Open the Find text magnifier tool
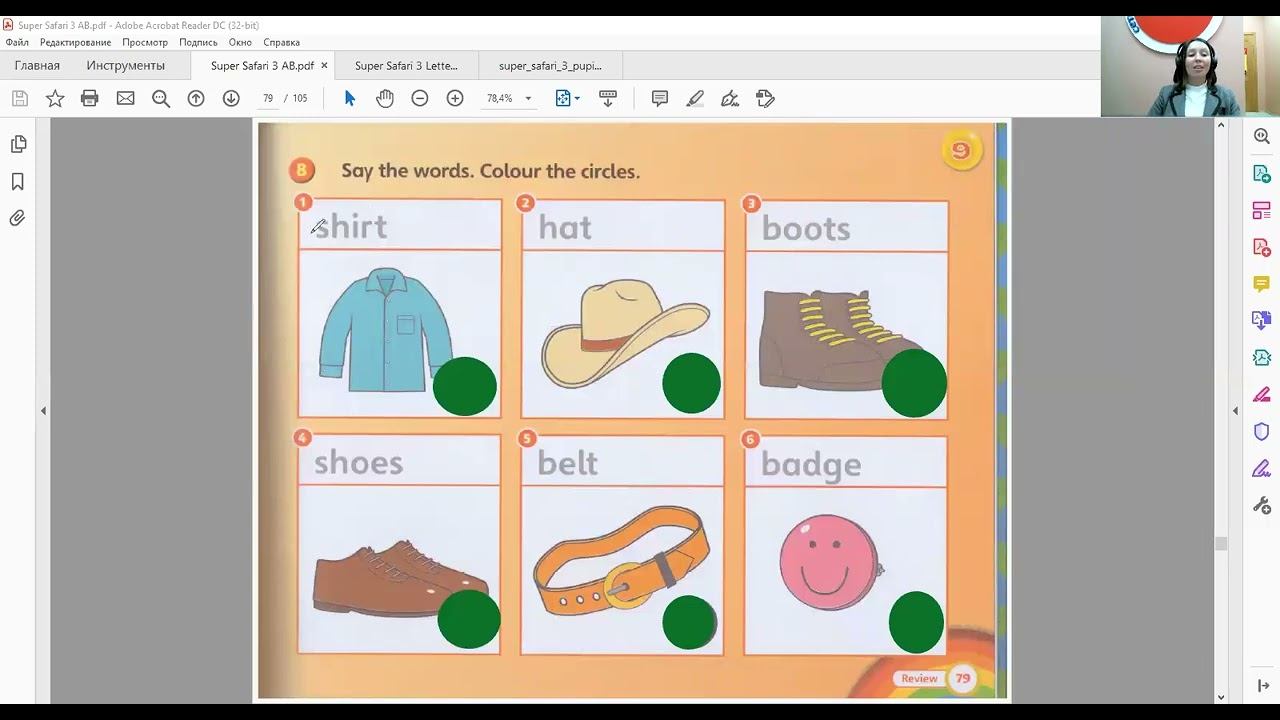The width and height of the screenshot is (1280, 720). click(x=160, y=98)
